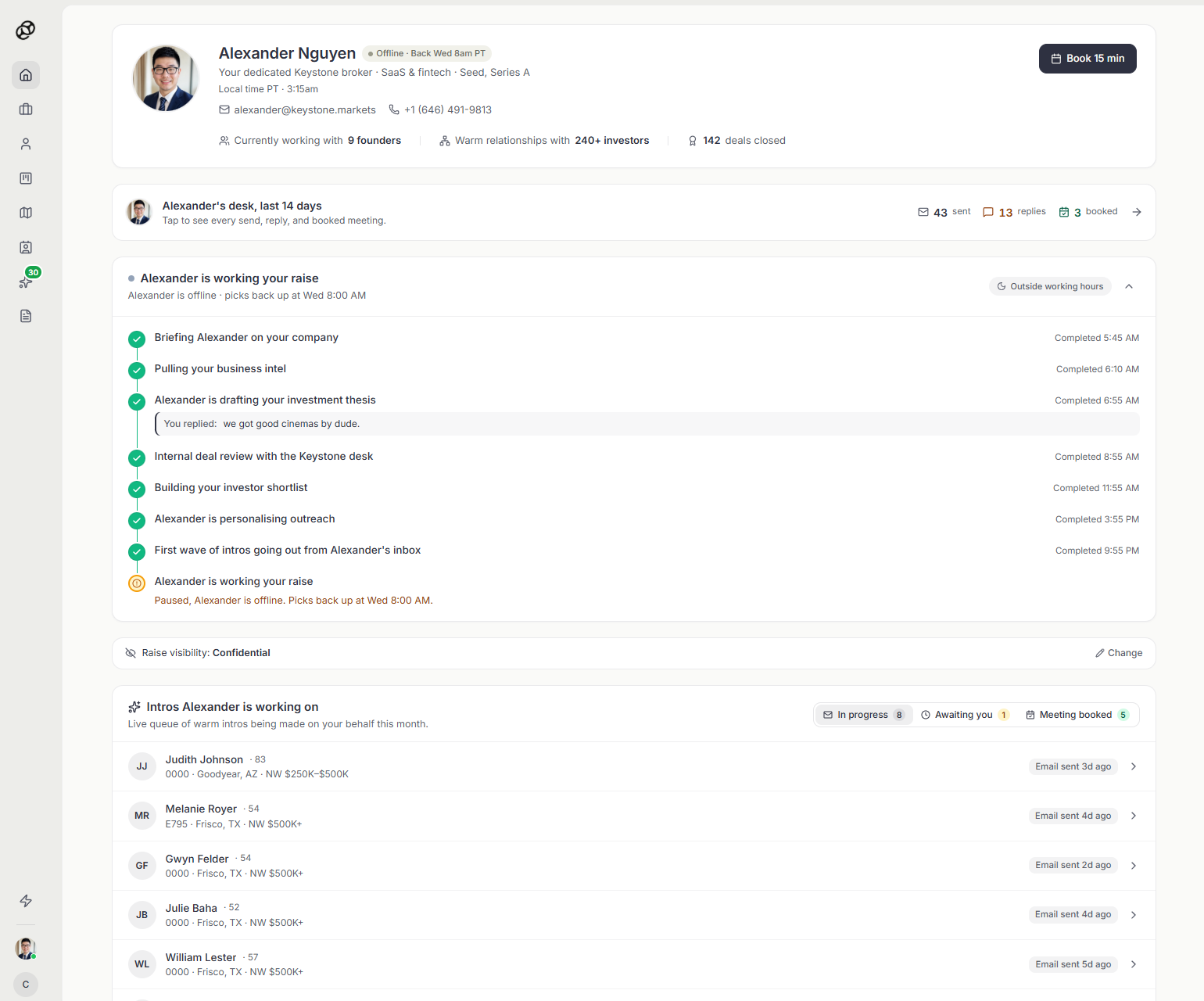Click the Raise visibility eye-off icon

[x=131, y=653]
